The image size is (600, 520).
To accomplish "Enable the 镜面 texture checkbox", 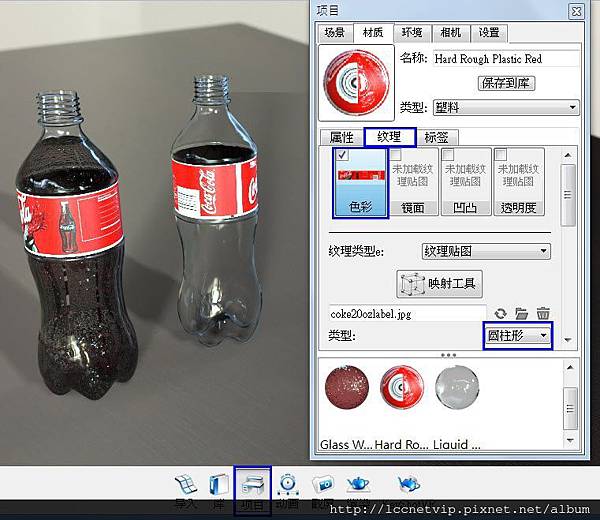I will tap(396, 155).
